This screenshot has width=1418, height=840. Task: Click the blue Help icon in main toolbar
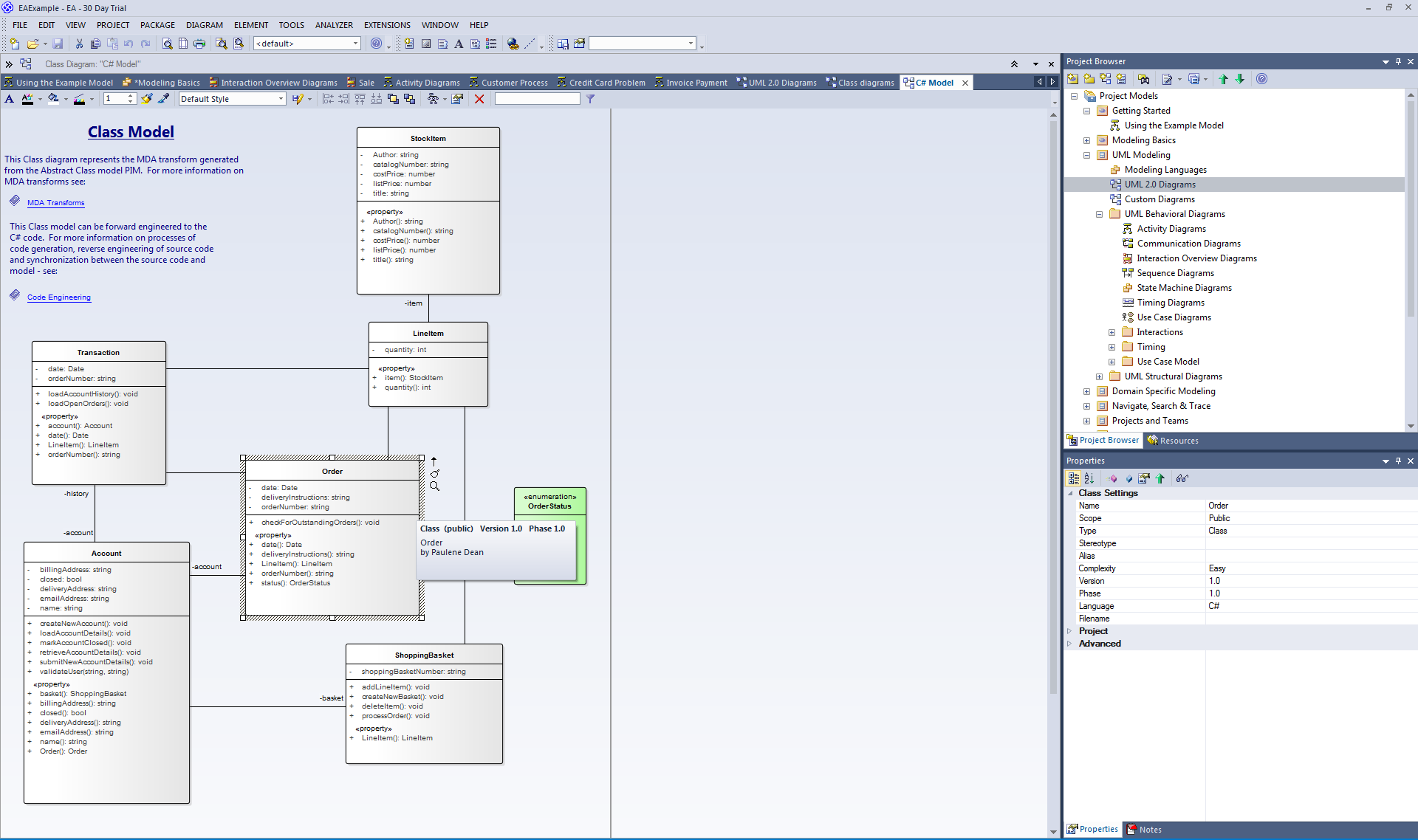point(377,44)
